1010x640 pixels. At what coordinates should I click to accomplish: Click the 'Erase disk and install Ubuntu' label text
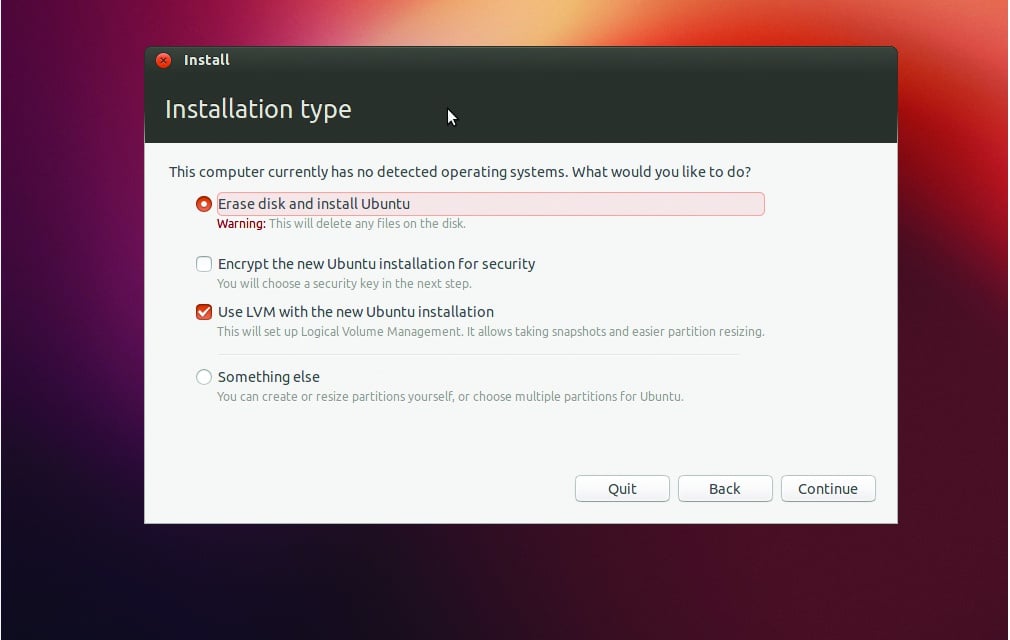tap(314, 204)
